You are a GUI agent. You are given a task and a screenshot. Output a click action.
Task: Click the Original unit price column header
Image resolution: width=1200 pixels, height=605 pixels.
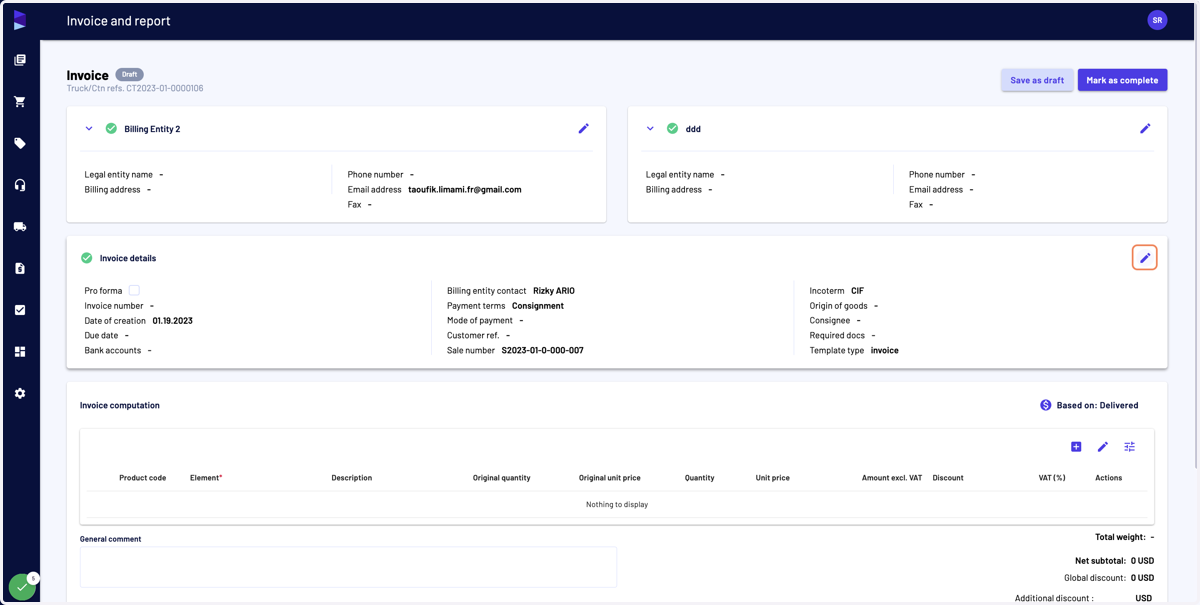[x=610, y=478]
